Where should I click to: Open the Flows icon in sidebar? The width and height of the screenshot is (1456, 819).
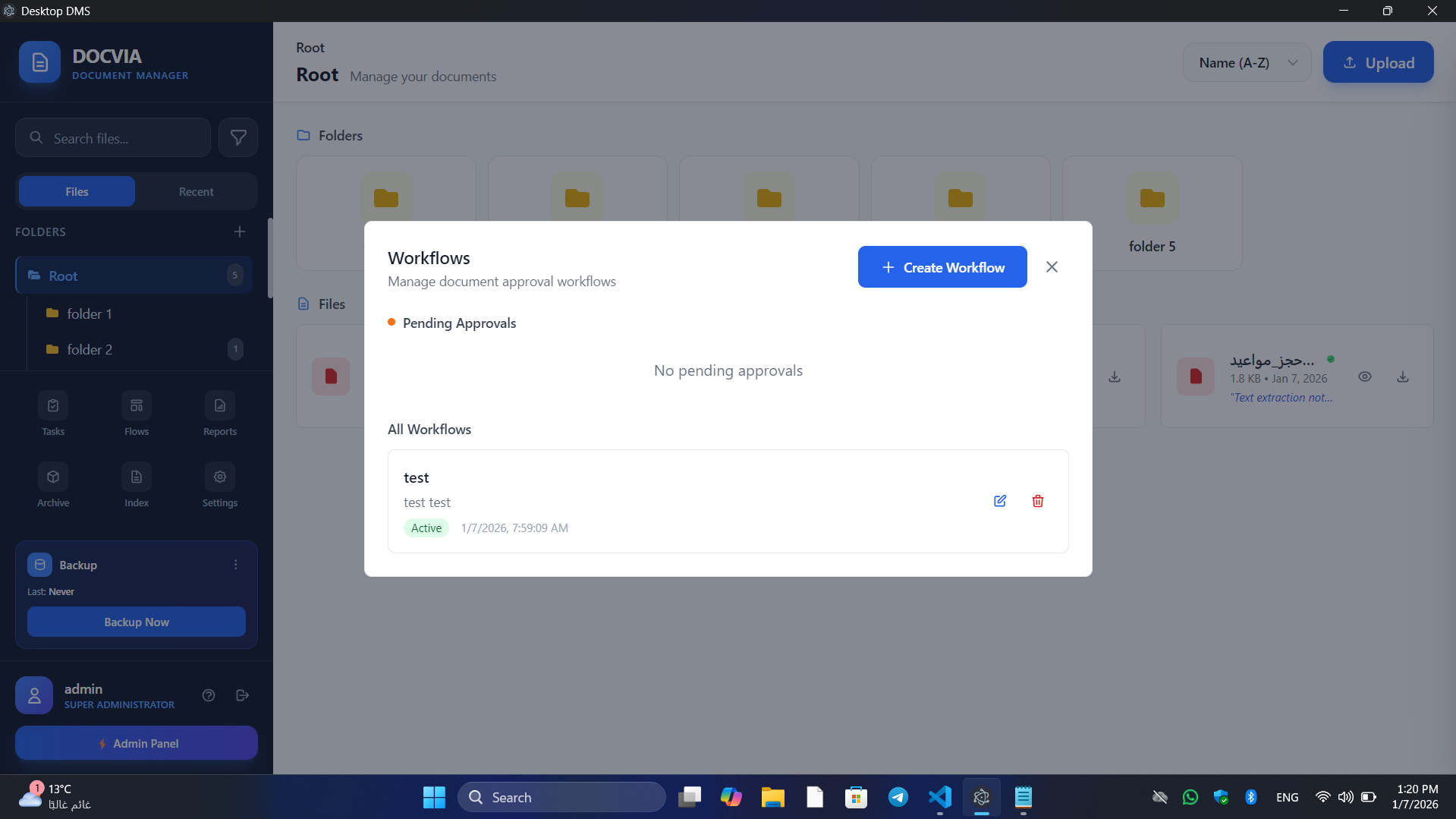[x=137, y=405]
